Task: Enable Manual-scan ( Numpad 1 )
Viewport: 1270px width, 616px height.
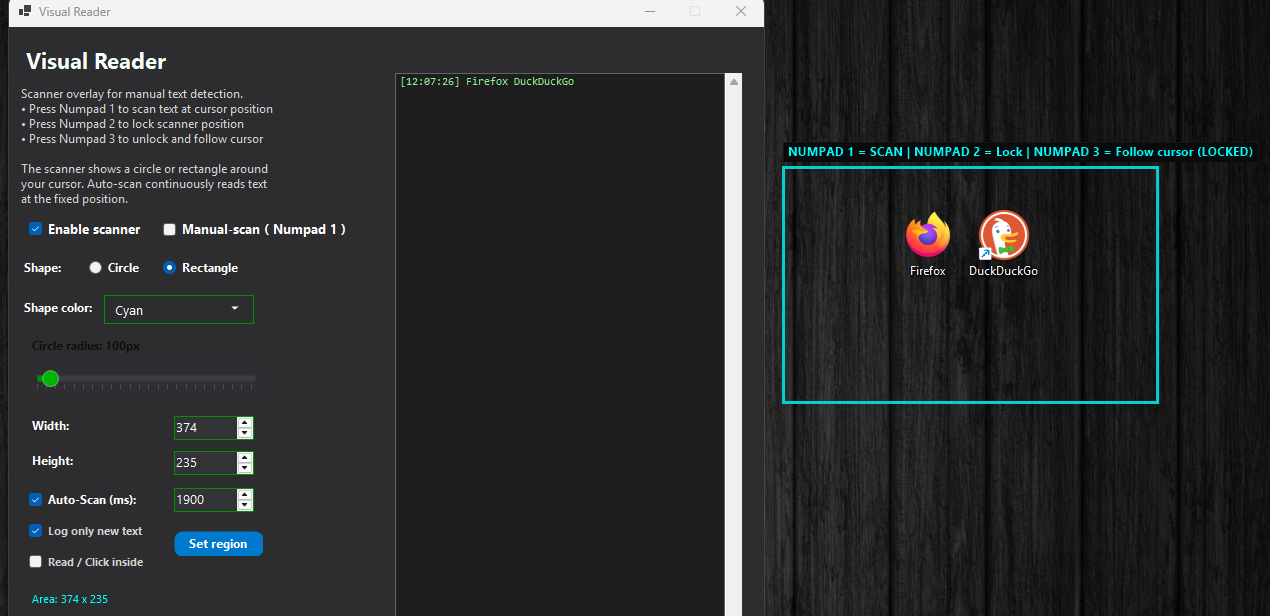Action: [169, 229]
